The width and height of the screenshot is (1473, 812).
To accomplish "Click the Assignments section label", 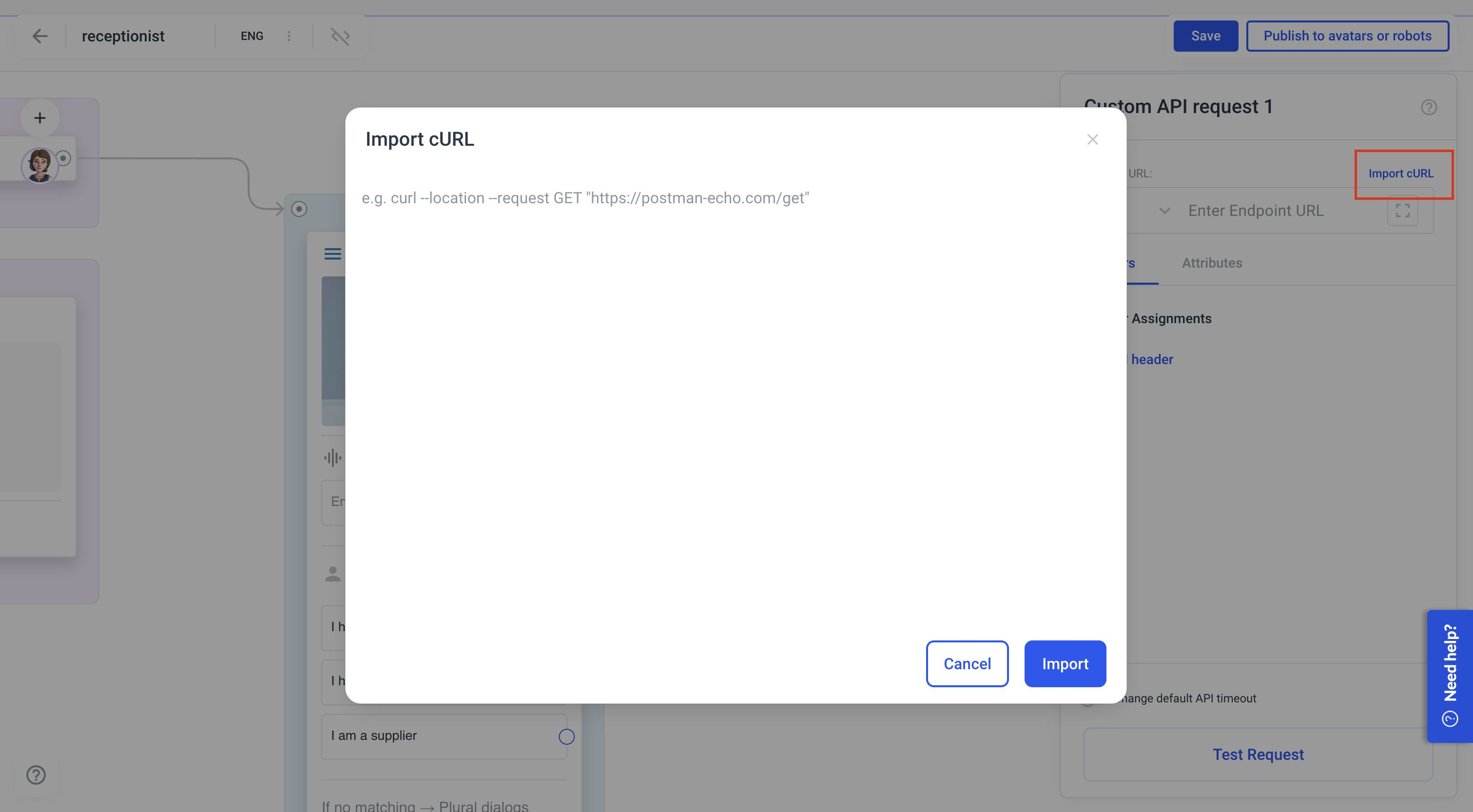I will [1170, 318].
